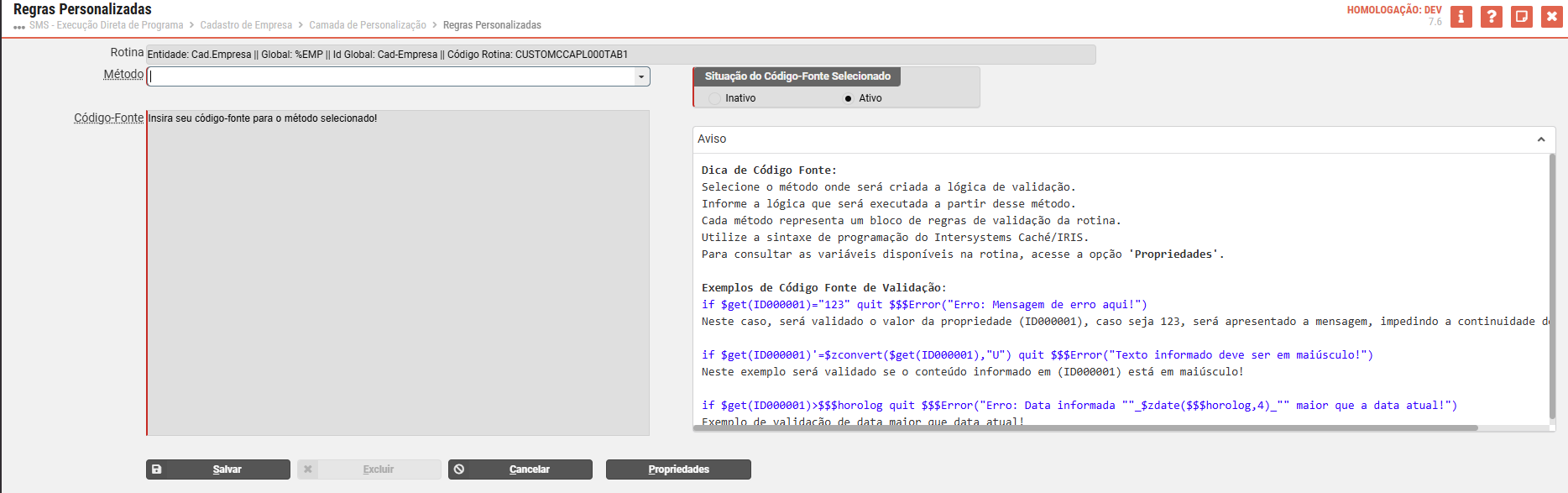Select the Ativo radio option
The image size is (1568, 493).
[848, 98]
